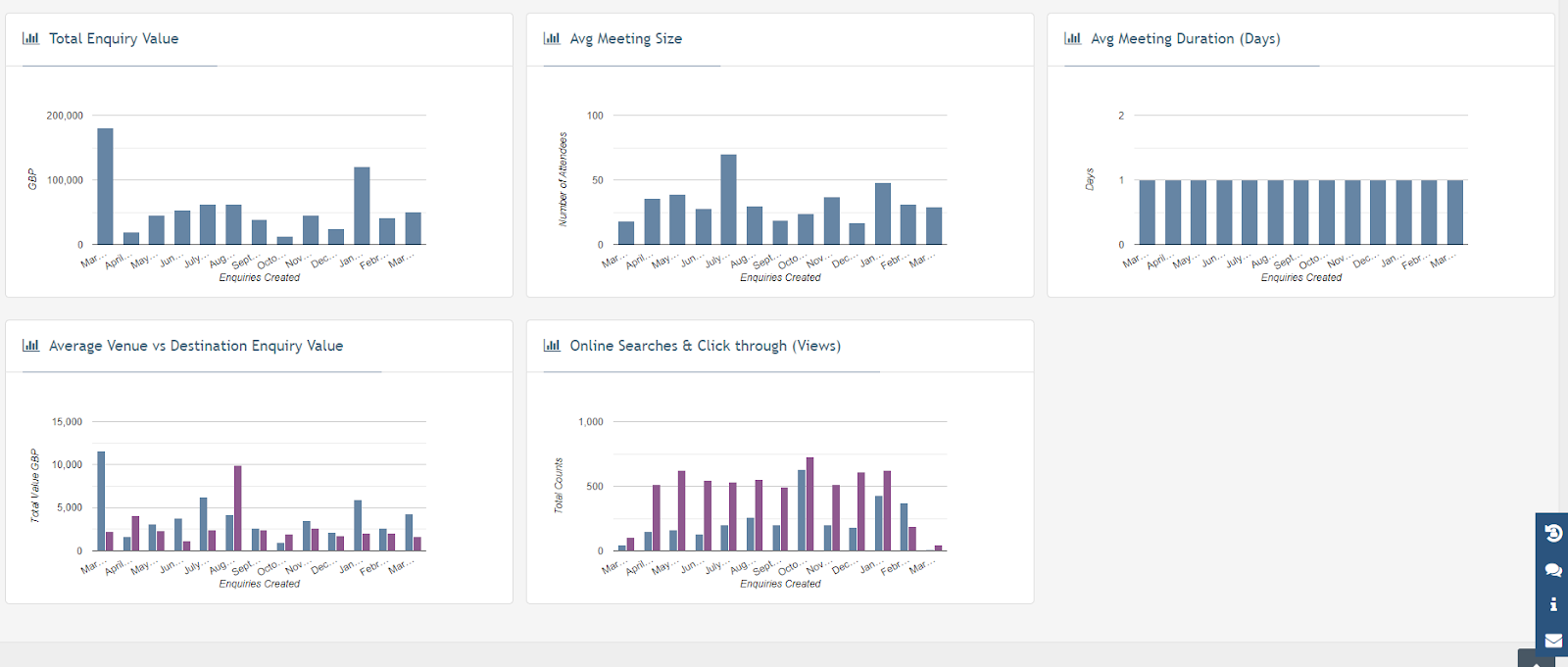The width and height of the screenshot is (1568, 667).
Task: Click Enquiries Created label under Online Searches
Action: (780, 584)
